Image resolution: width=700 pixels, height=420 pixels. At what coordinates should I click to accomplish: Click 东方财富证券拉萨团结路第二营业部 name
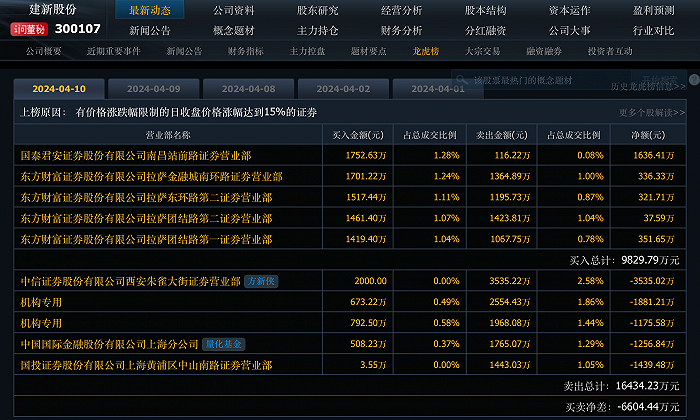146,219
